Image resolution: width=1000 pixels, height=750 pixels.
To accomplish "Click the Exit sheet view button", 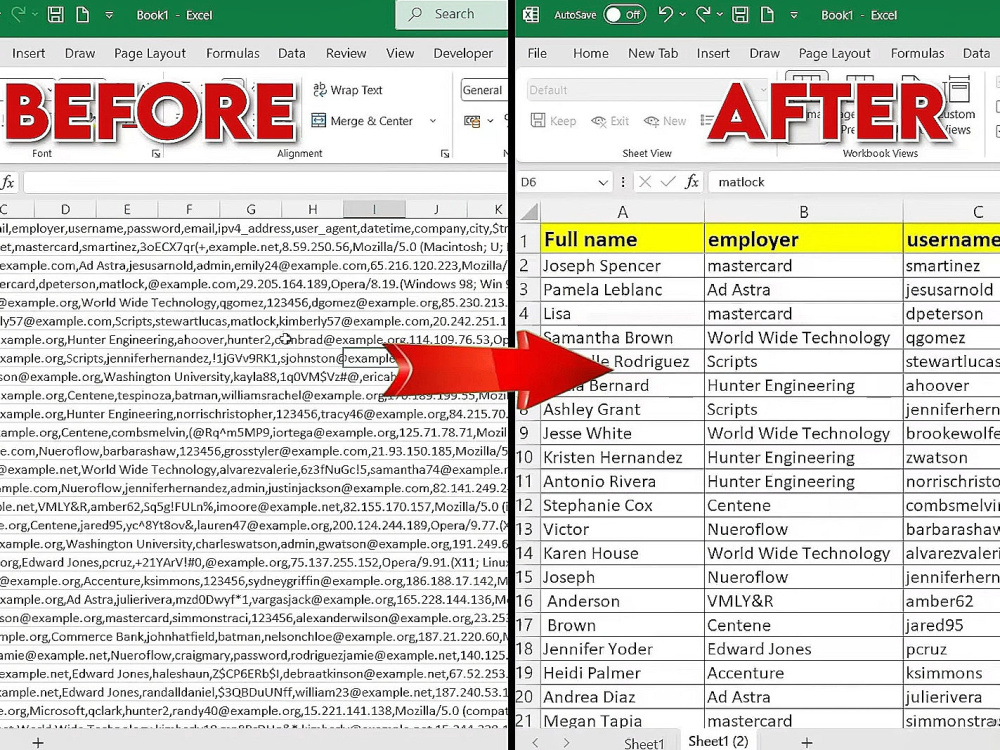I will pyautogui.click(x=610, y=121).
